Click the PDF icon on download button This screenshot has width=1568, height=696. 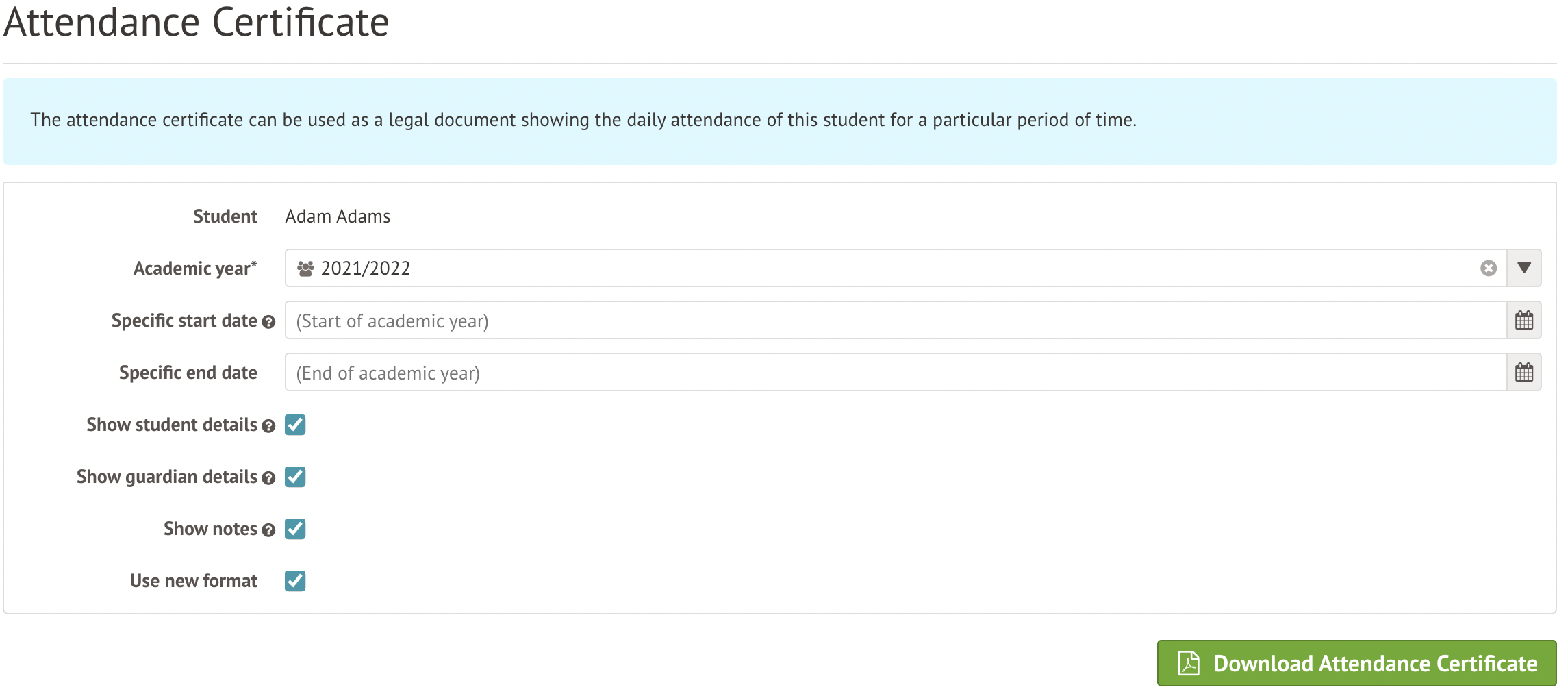point(1189,663)
